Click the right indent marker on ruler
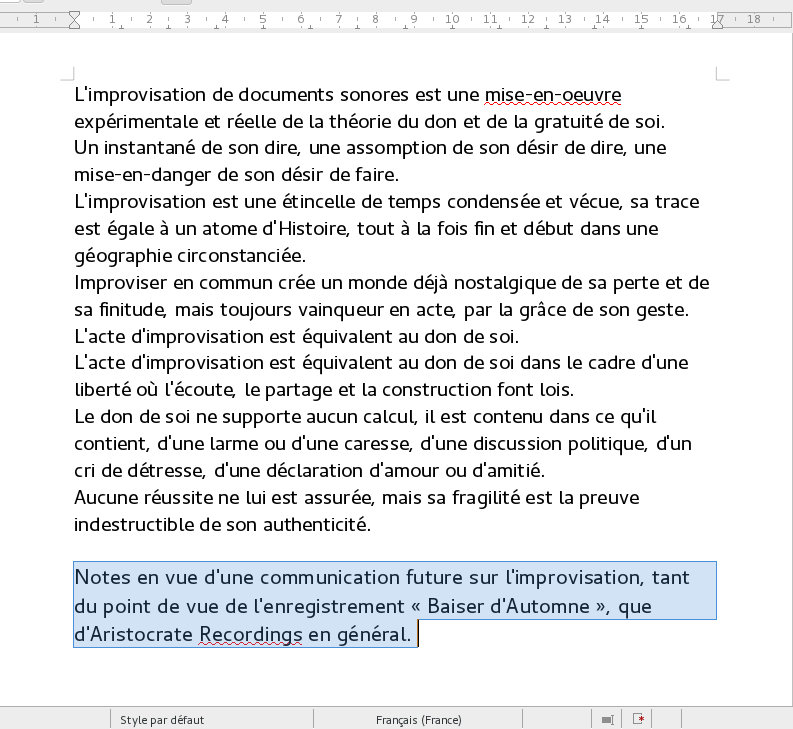 (717, 19)
